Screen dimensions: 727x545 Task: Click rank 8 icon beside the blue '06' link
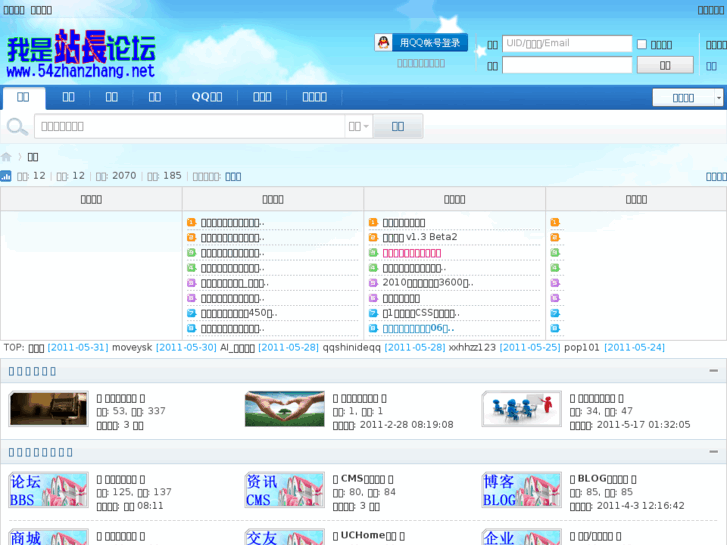tap(373, 328)
